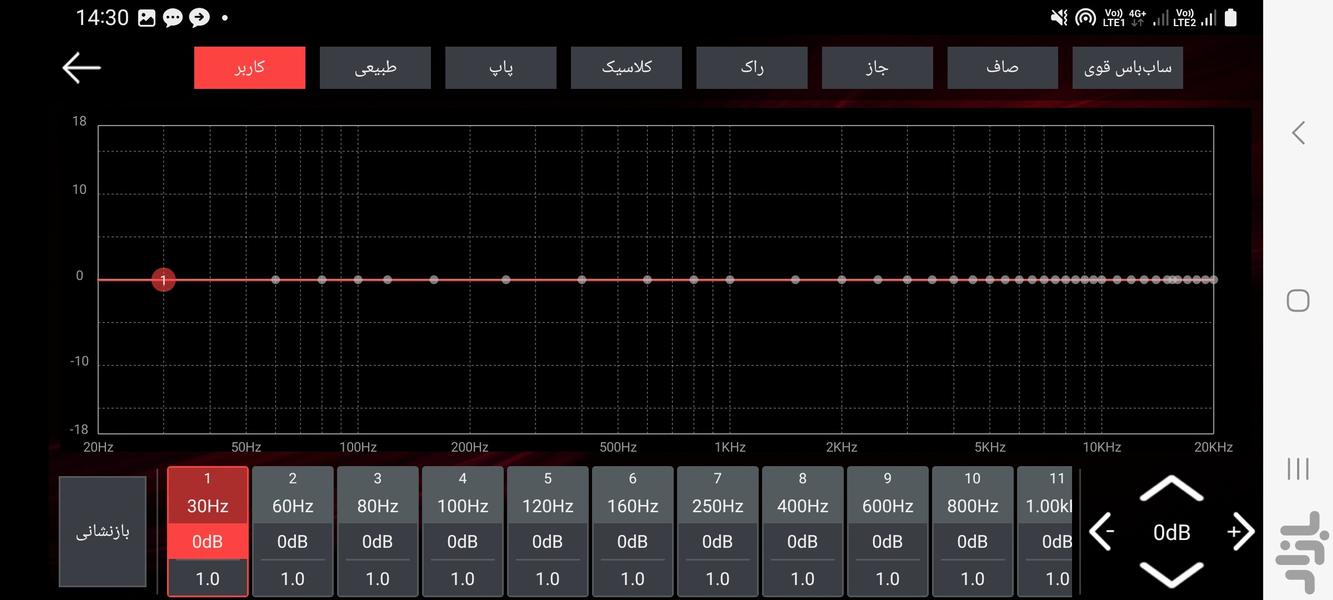Screen dimensions: 1333x600
Task: Select the کاربر preset tab
Action: click(249, 68)
